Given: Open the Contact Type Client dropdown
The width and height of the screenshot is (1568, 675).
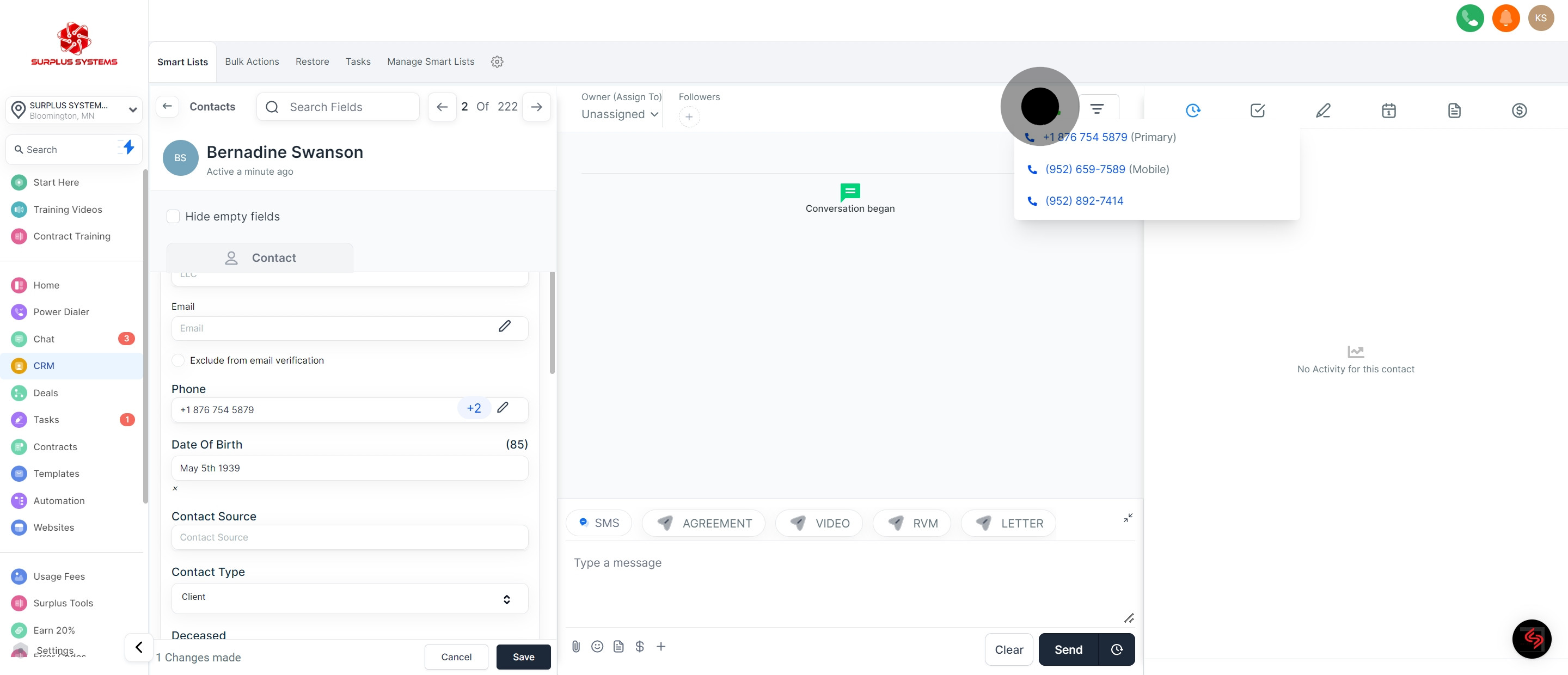Looking at the screenshot, I should point(350,598).
